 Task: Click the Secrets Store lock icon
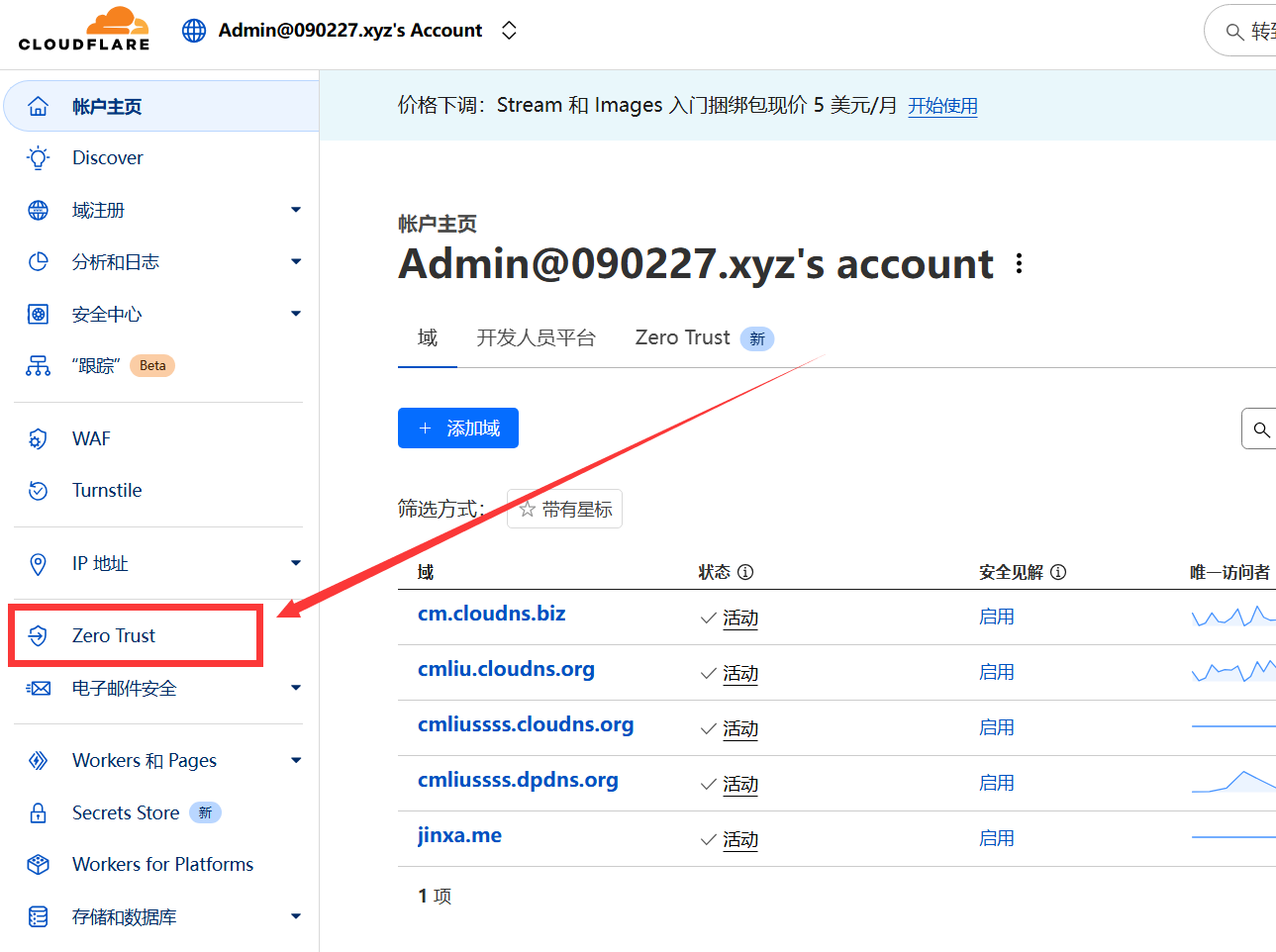[x=38, y=812]
